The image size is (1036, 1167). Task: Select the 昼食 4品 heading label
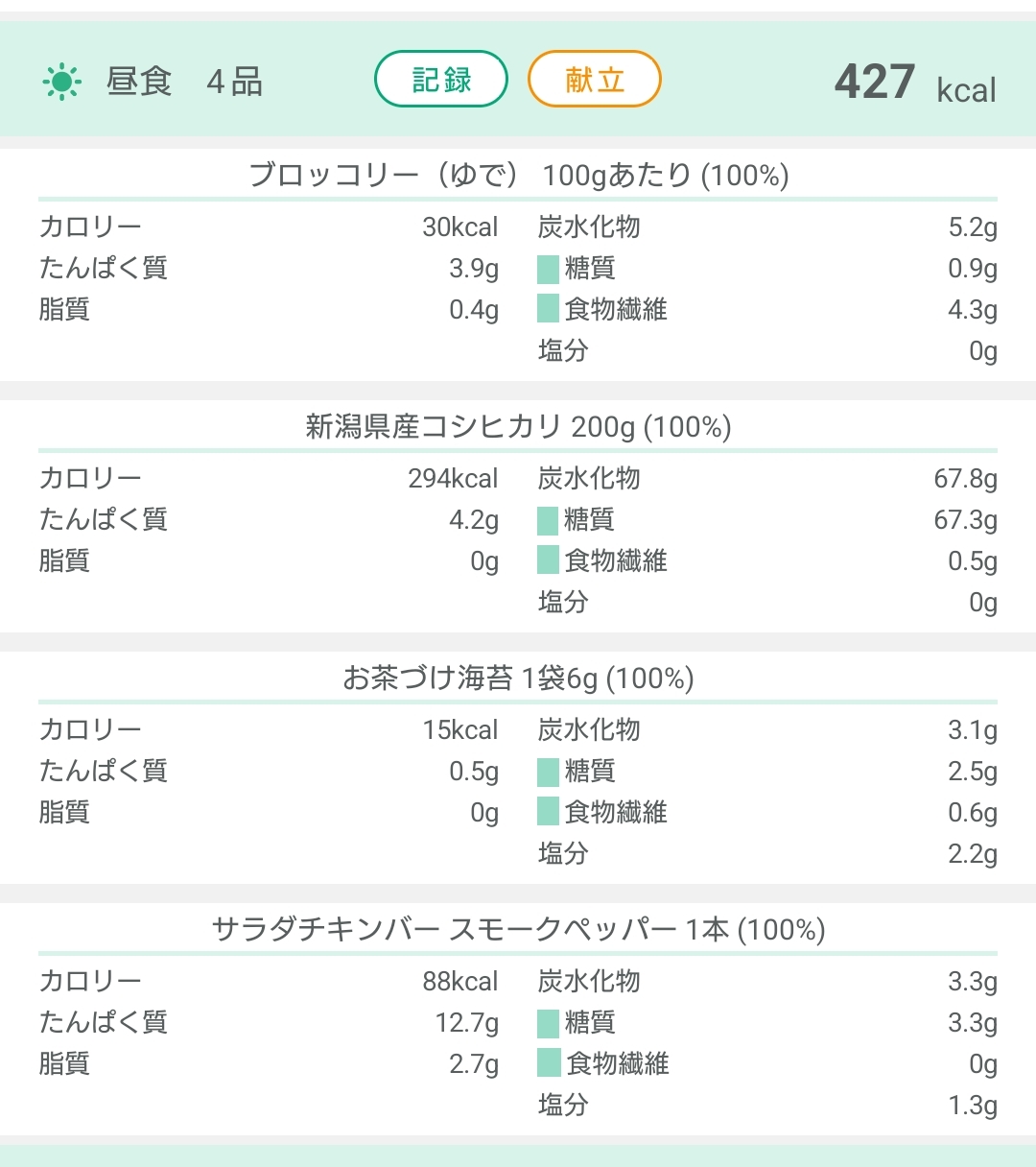[x=183, y=82]
